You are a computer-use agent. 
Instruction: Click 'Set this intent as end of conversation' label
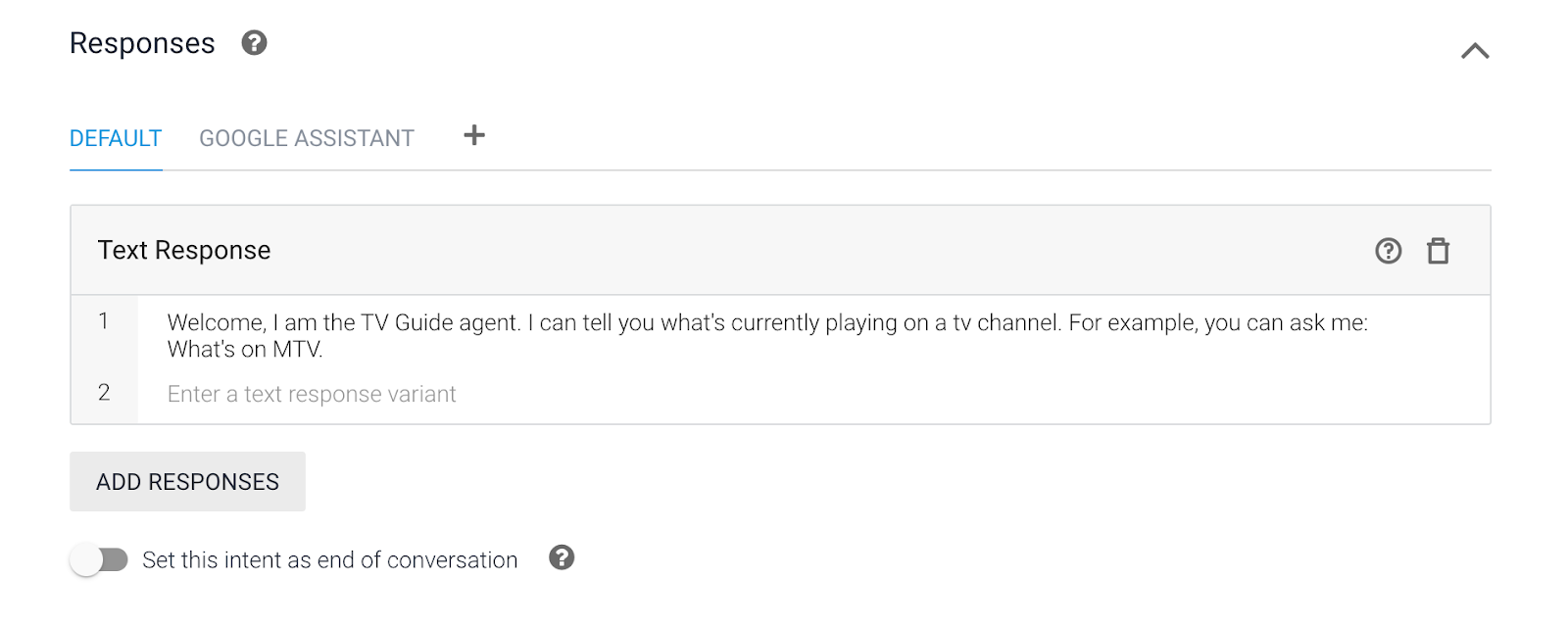coord(329,560)
